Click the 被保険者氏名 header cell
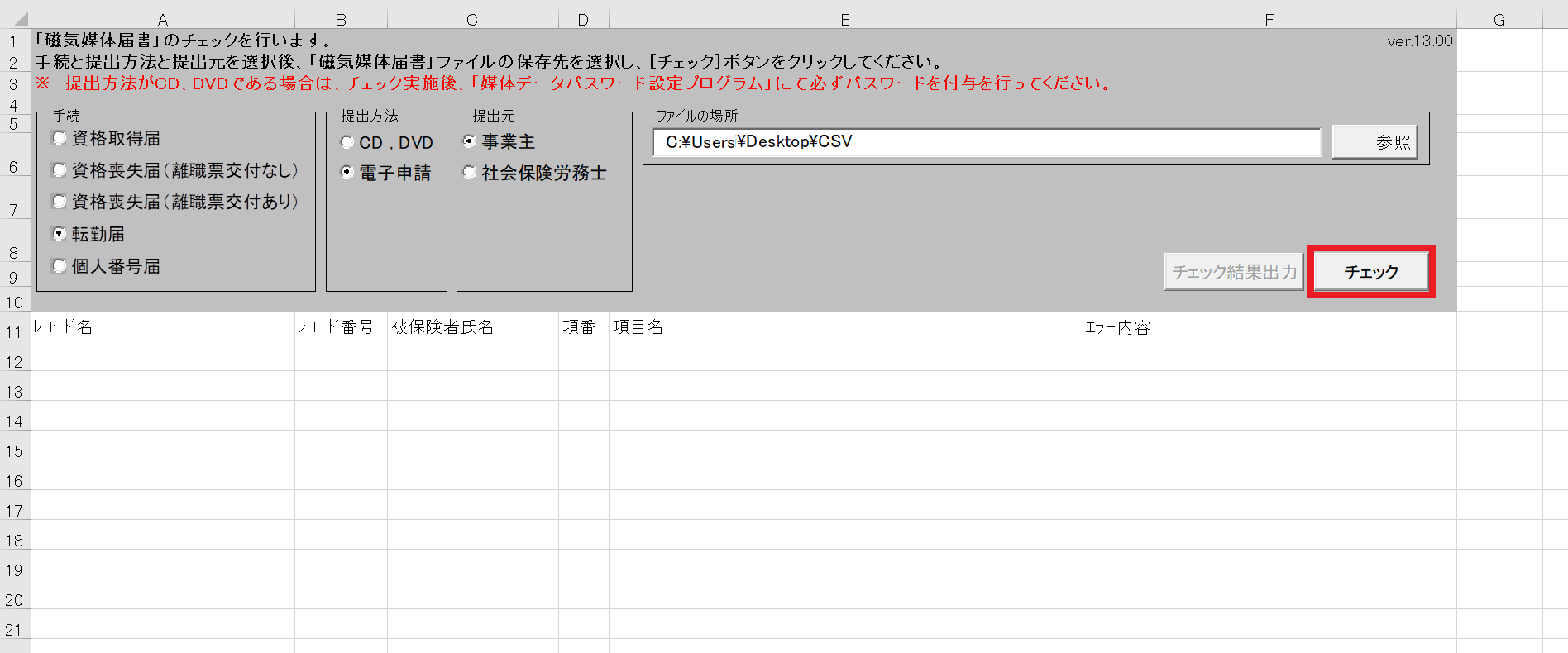This screenshot has height=653, width=1568. (473, 327)
